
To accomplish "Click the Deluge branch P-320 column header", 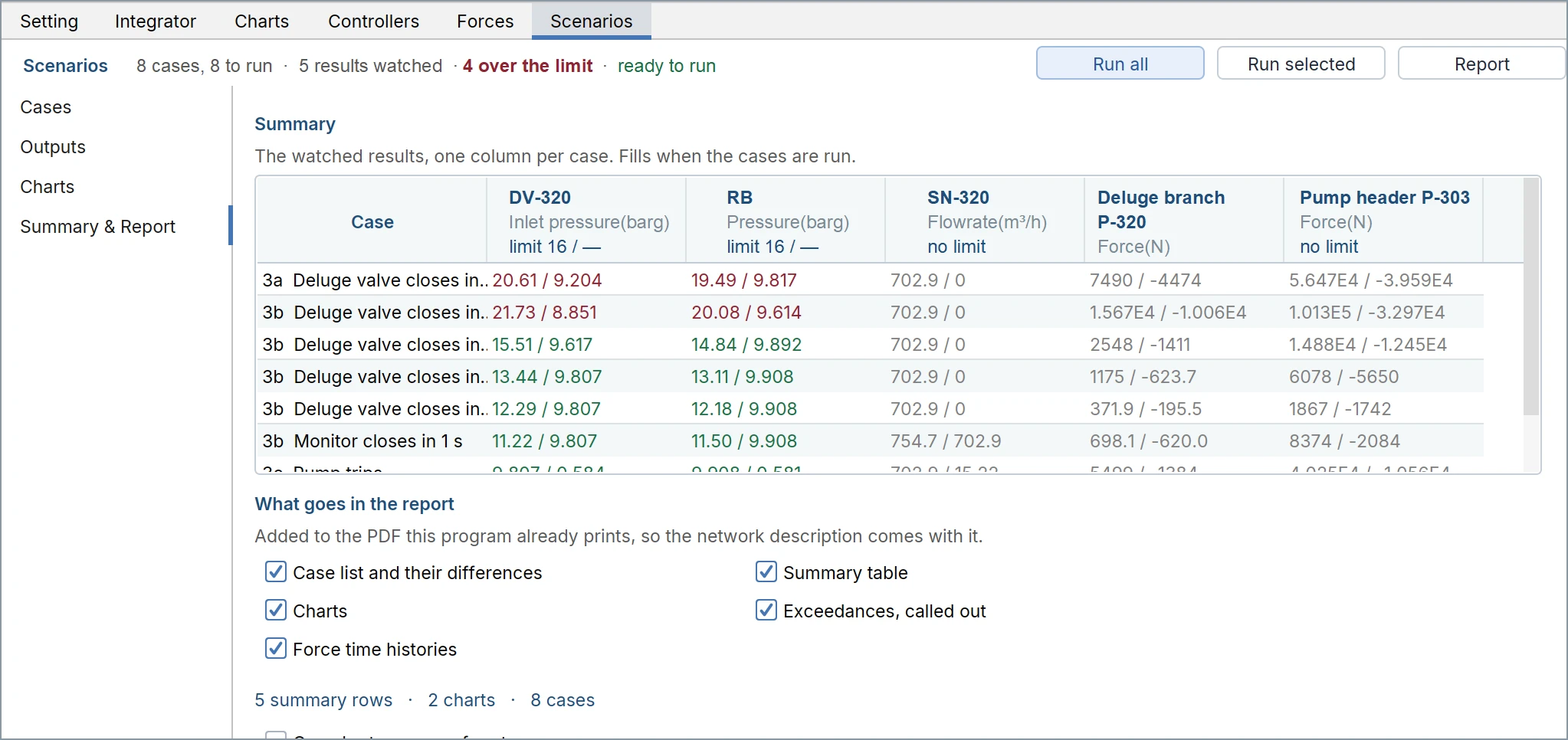I will pyautogui.click(x=1184, y=221).
